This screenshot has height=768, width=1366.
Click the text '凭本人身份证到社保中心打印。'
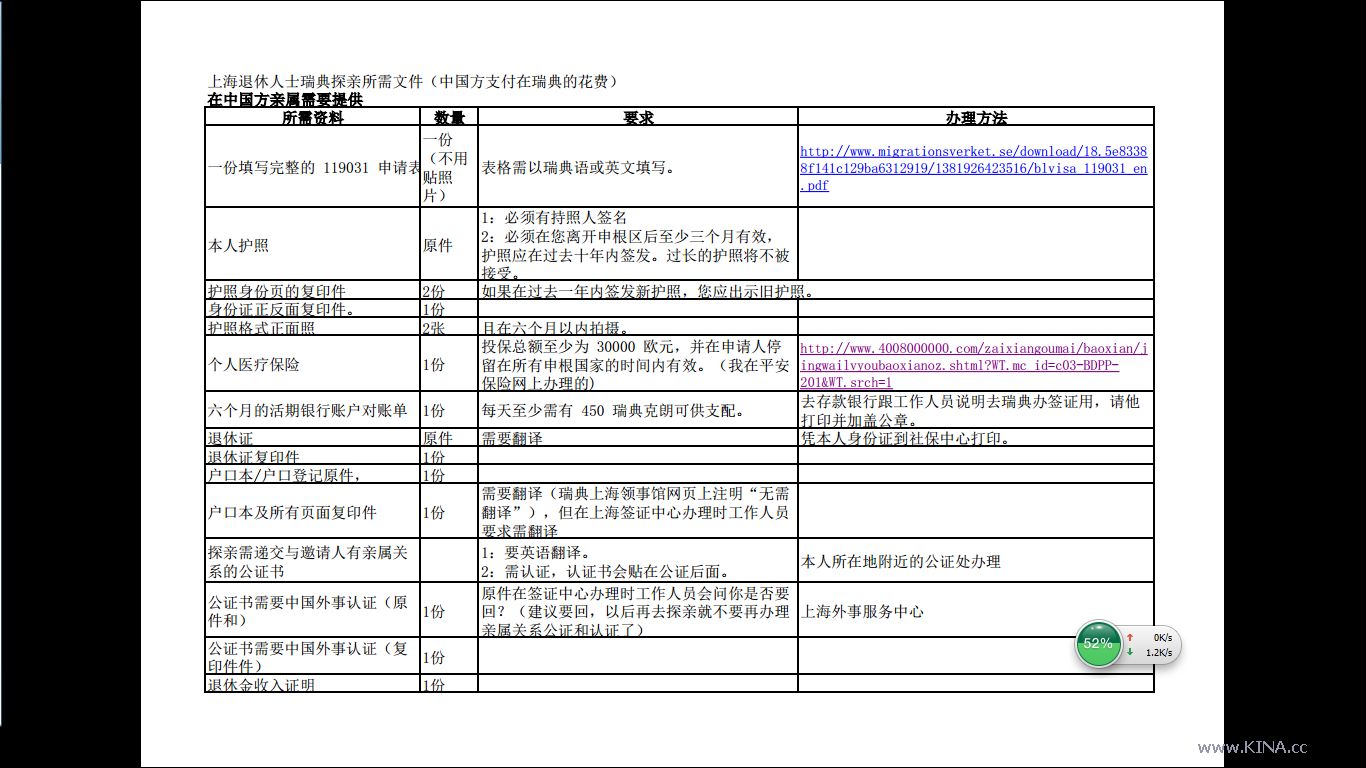coord(907,438)
